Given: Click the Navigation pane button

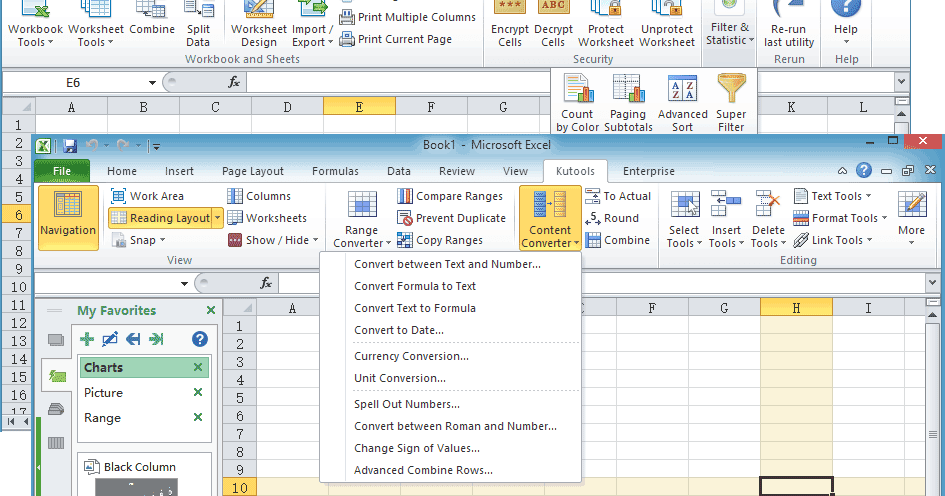Looking at the screenshot, I should (x=68, y=217).
